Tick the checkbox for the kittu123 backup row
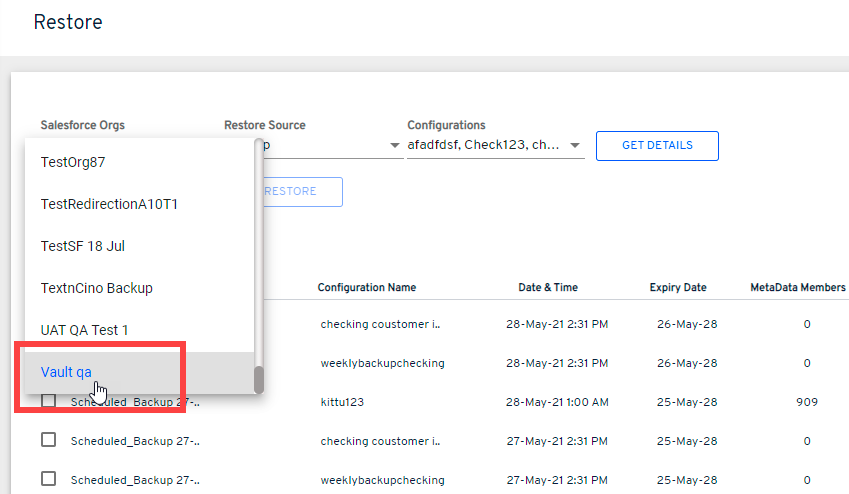Viewport: 849px width, 494px height. (x=48, y=402)
